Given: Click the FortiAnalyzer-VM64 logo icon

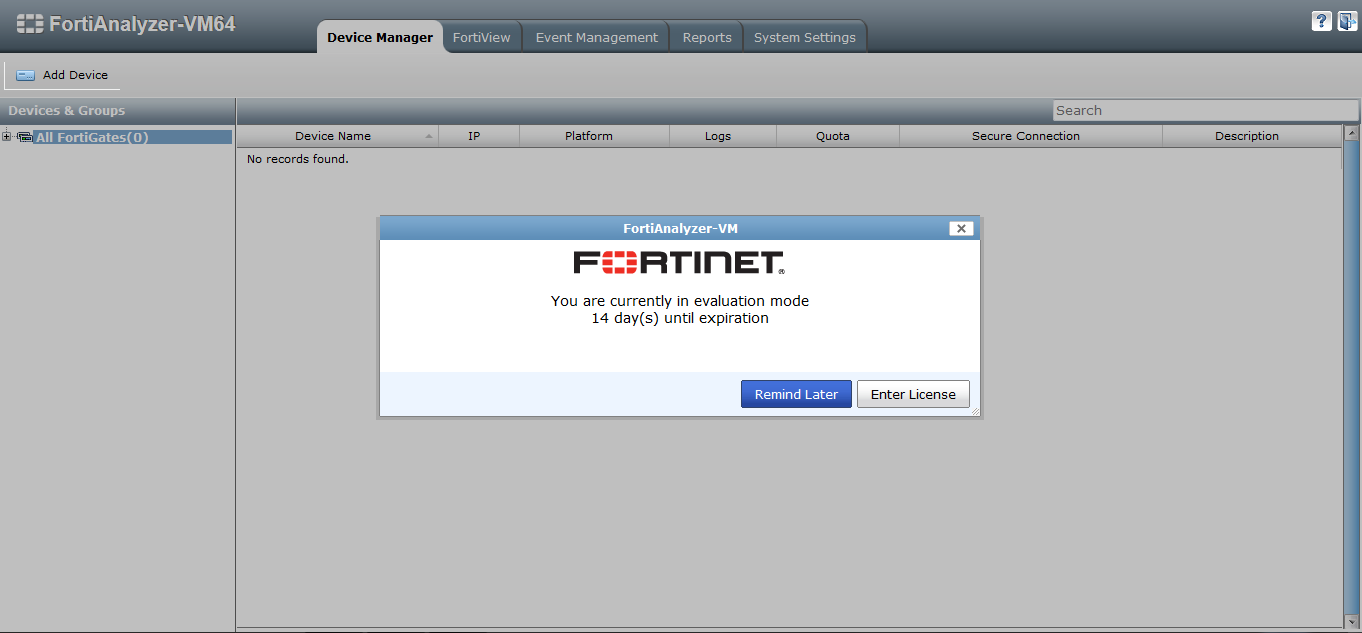Looking at the screenshot, I should [x=30, y=23].
